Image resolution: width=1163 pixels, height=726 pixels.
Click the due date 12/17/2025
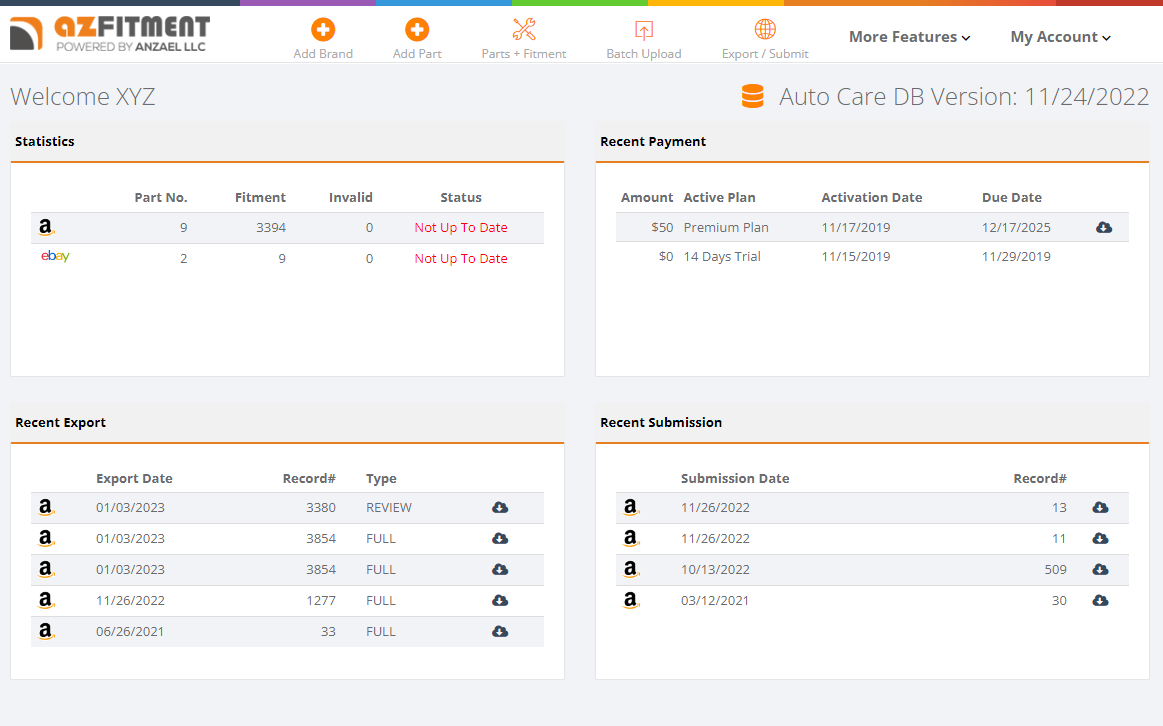pos(1016,228)
